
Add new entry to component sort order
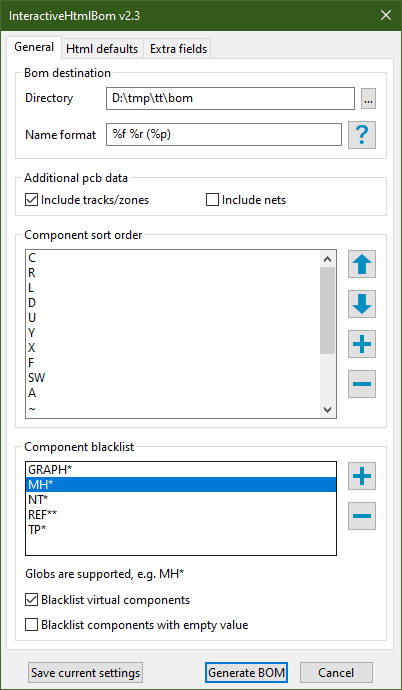tap(362, 344)
